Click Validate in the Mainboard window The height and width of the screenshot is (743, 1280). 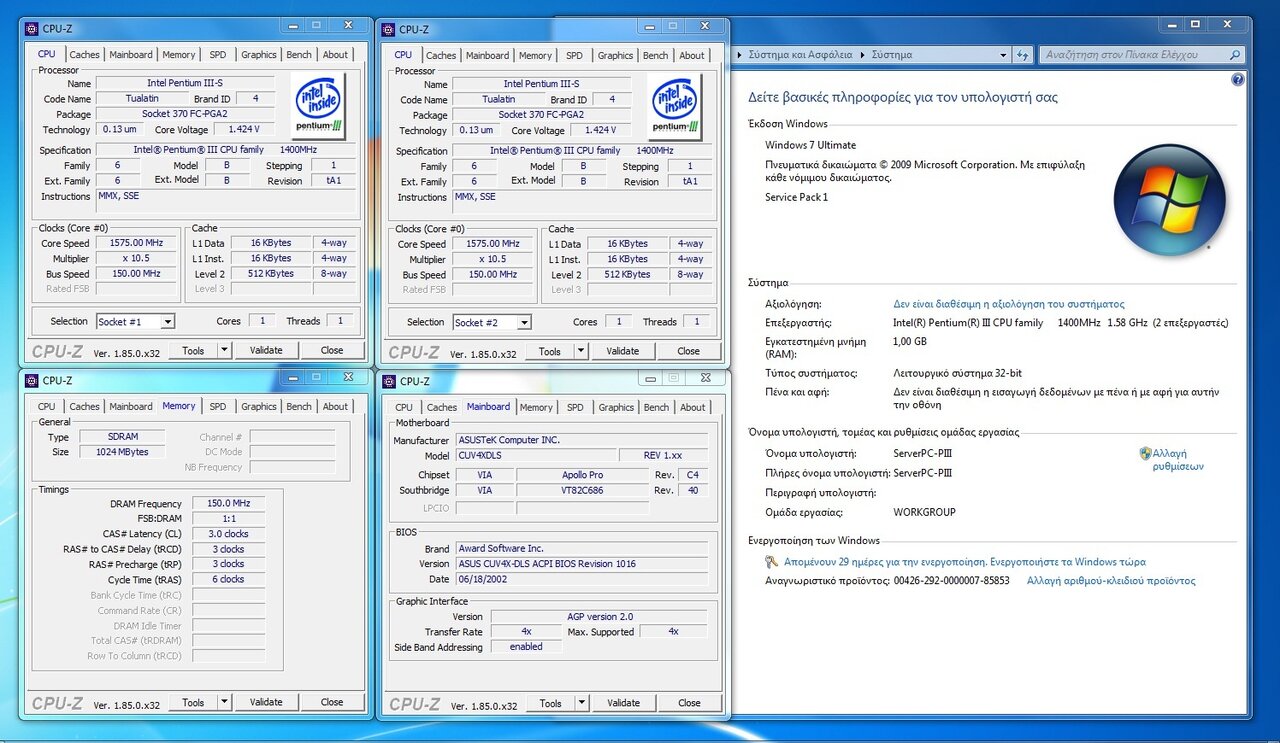(623, 703)
